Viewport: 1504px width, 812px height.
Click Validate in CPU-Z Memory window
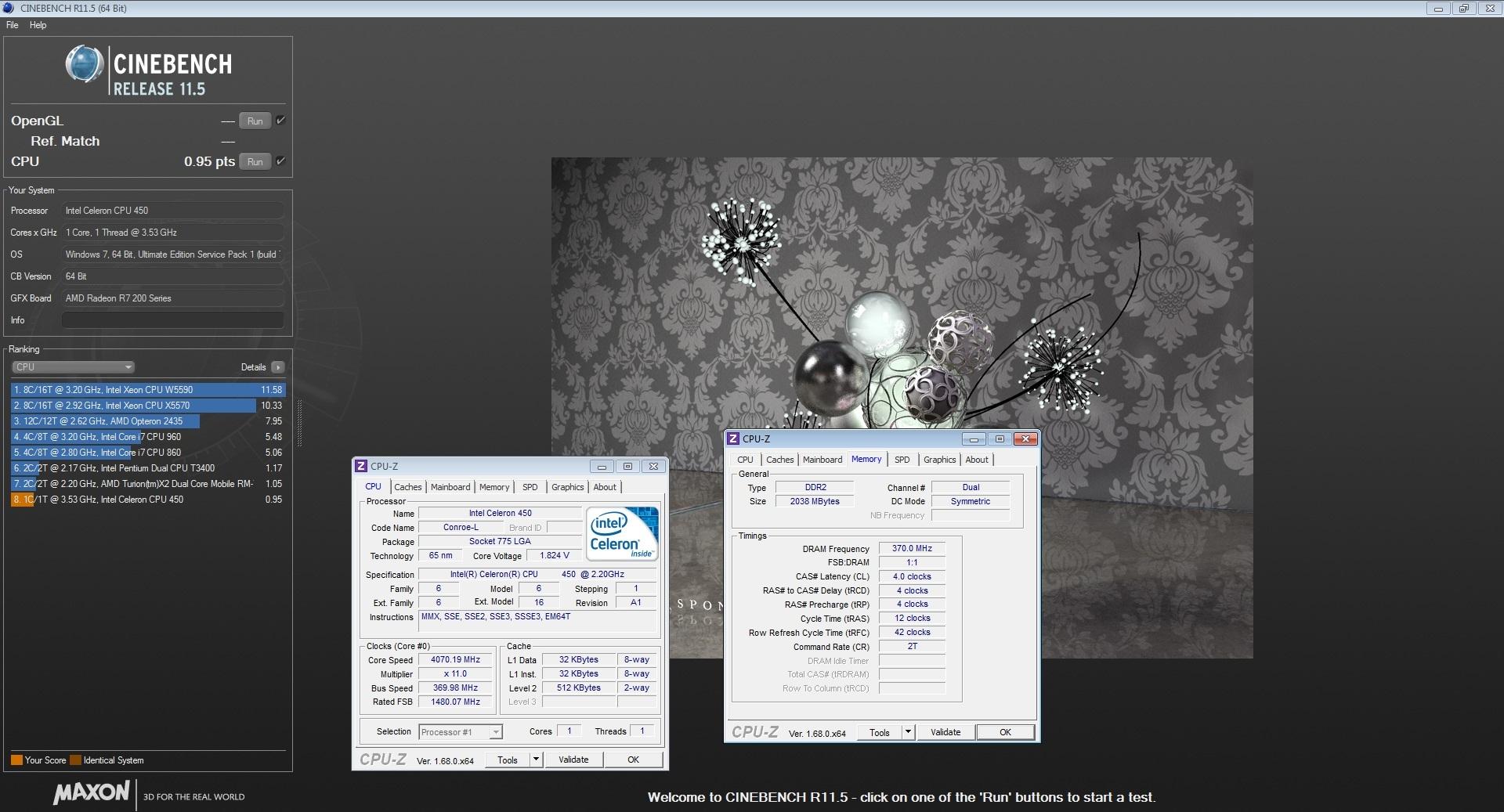[945, 732]
